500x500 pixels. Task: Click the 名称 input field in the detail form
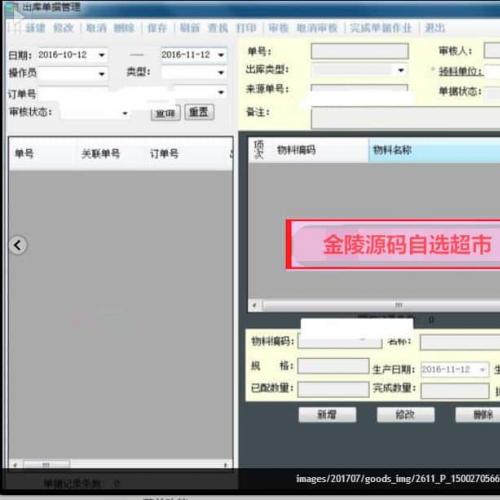tap(460, 342)
